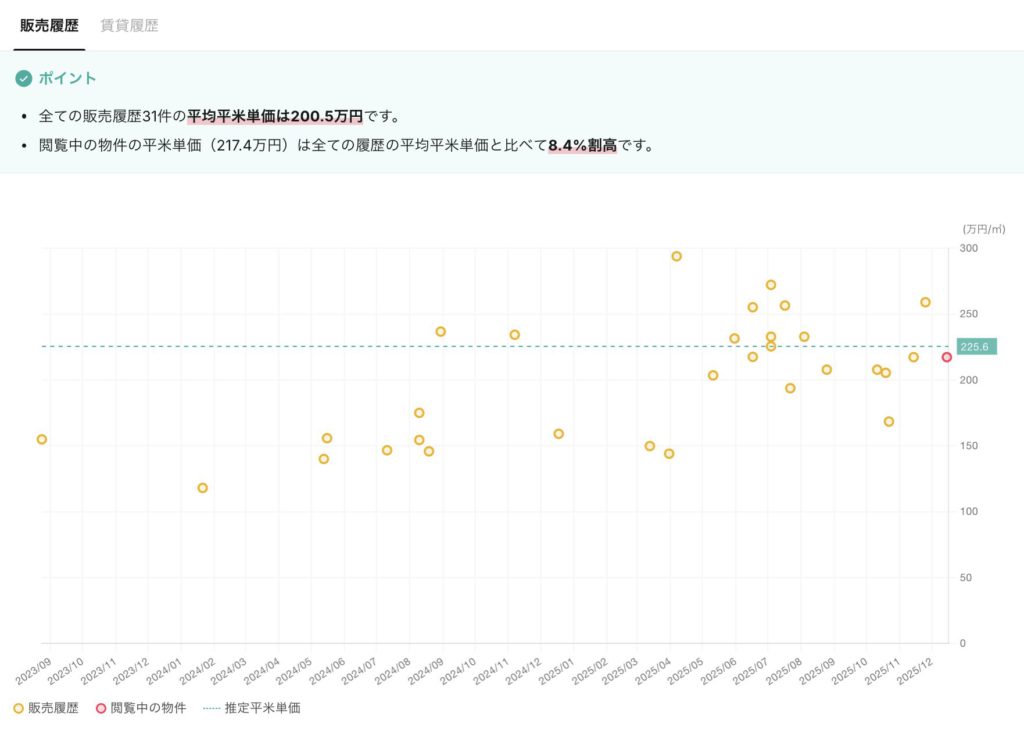Click the data point near 2025/03 at 150
Image resolution: width=1024 pixels, height=745 pixels.
[650, 446]
